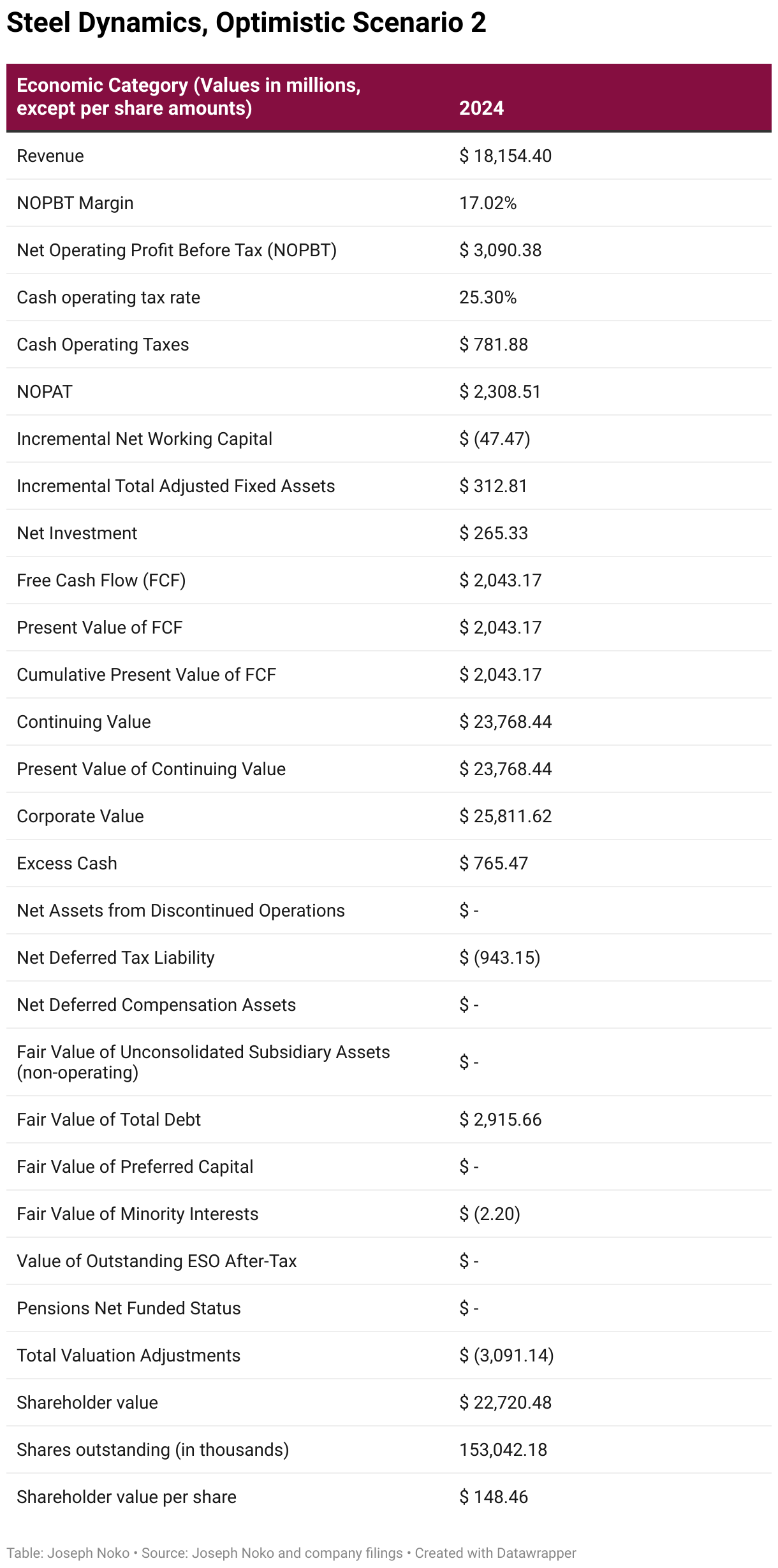This screenshot has height=1568, width=778.
Task: Click the Shareholder value per share $ 148.46
Action: tap(494, 1497)
